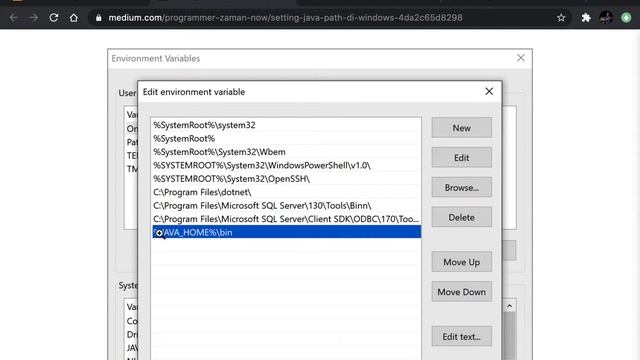Image resolution: width=640 pixels, height=360 pixels.
Task: Select the System32\OpenSSH\ path entry
Action: 286,179
